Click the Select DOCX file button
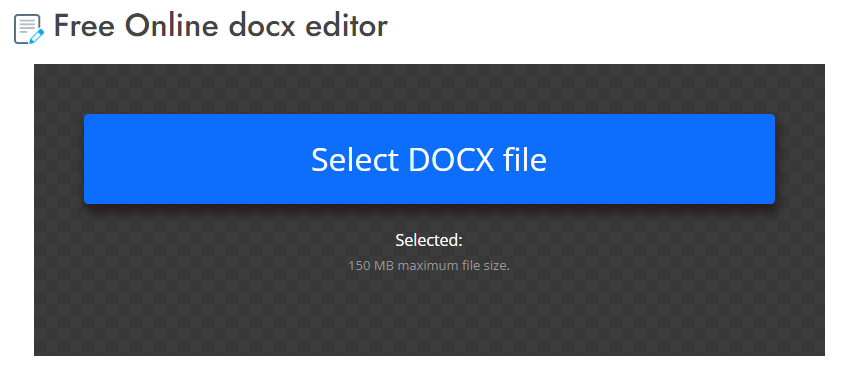The height and width of the screenshot is (372, 850). tap(429, 159)
